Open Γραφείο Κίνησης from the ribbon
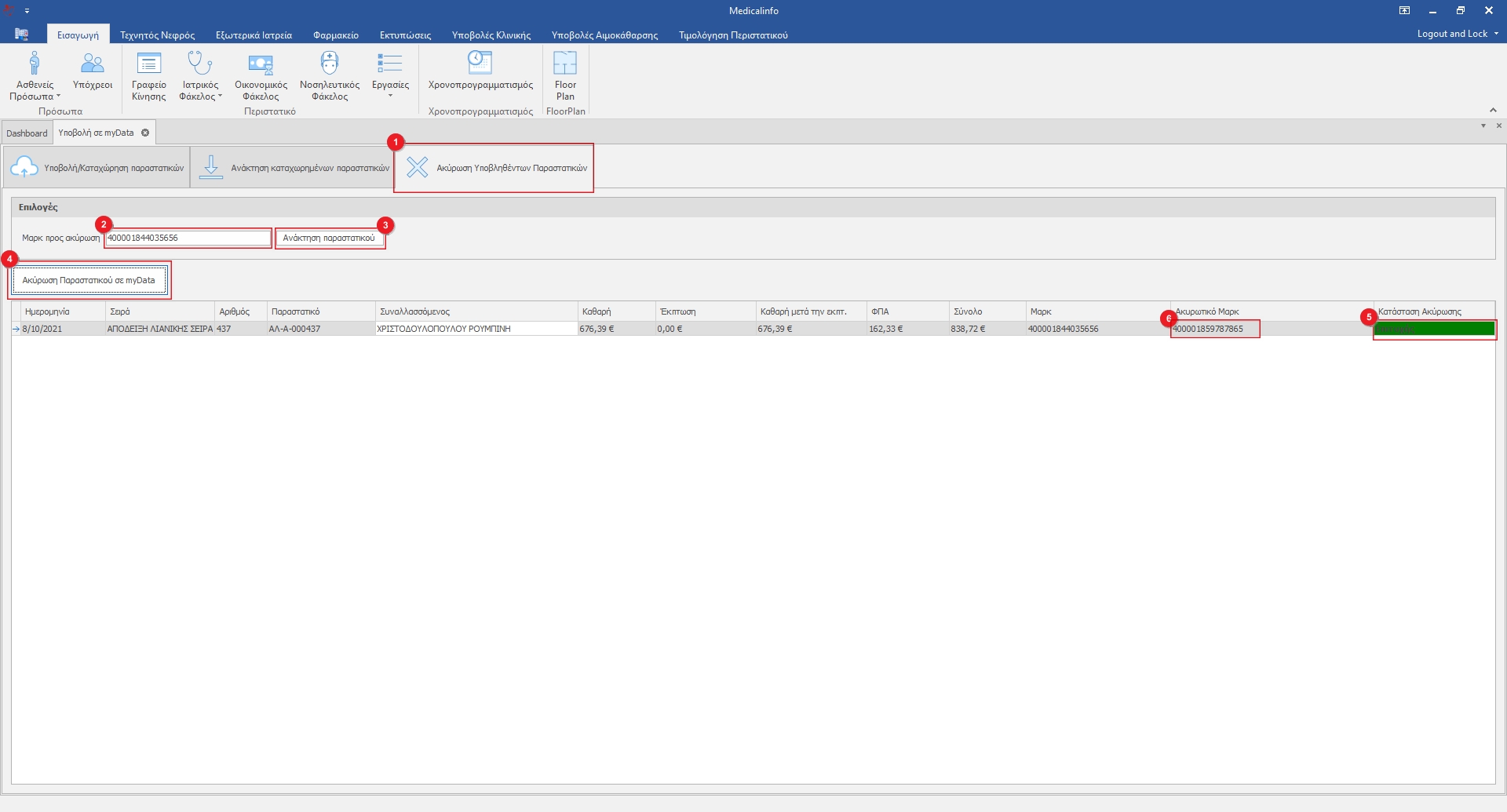 coord(148,75)
